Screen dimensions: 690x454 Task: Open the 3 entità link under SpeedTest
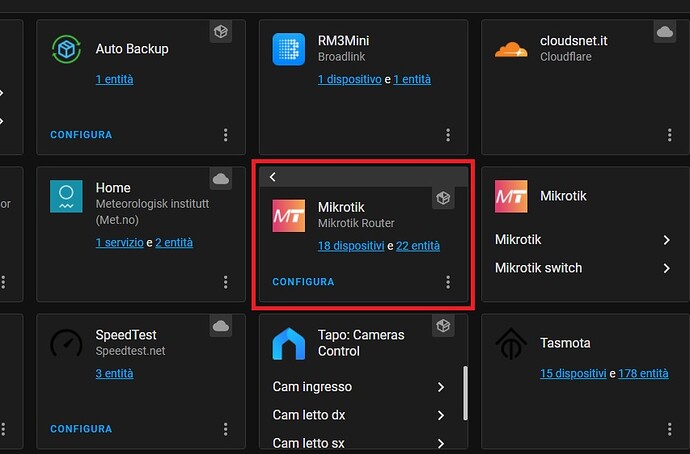(x=114, y=373)
